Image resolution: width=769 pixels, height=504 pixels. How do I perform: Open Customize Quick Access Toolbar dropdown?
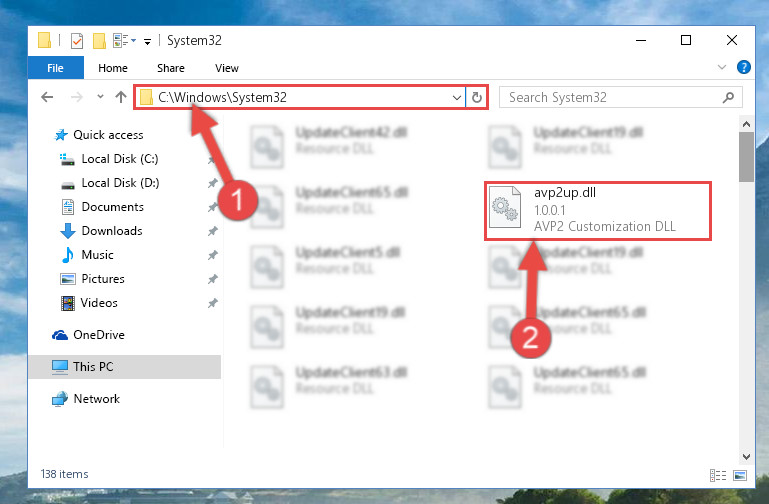(x=147, y=42)
